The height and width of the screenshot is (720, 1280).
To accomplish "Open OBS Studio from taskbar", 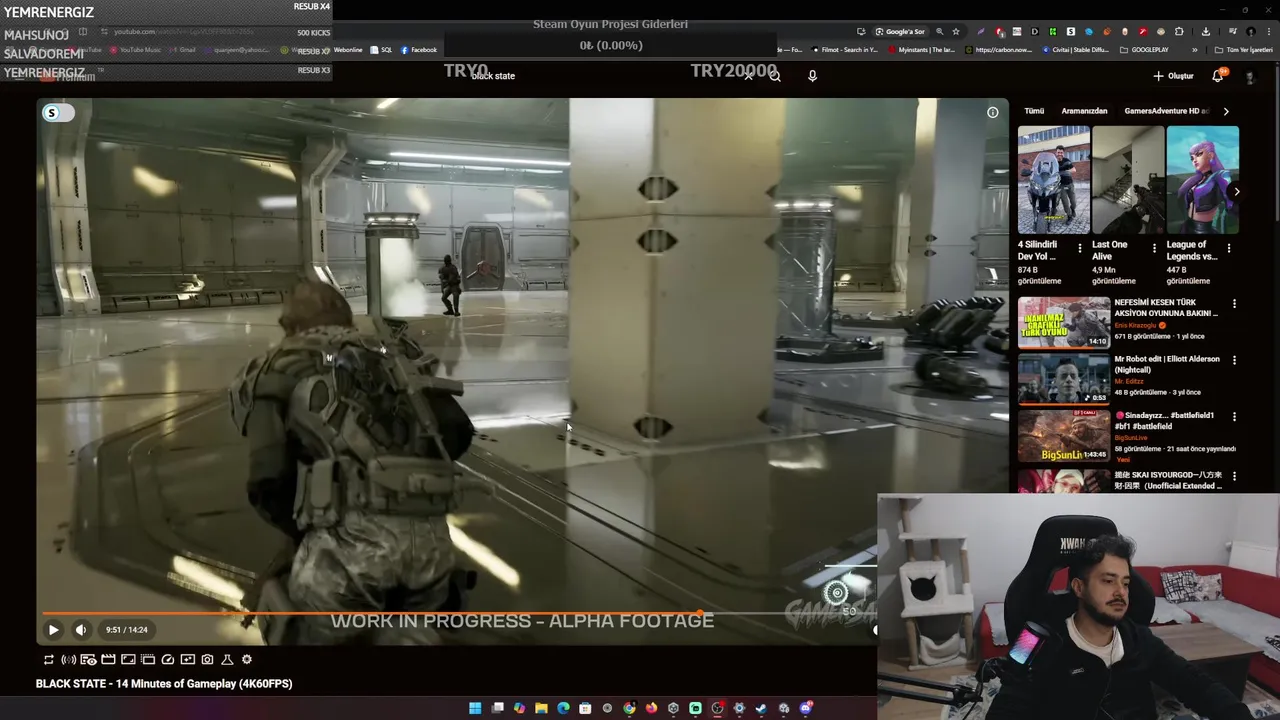I will click(717, 708).
